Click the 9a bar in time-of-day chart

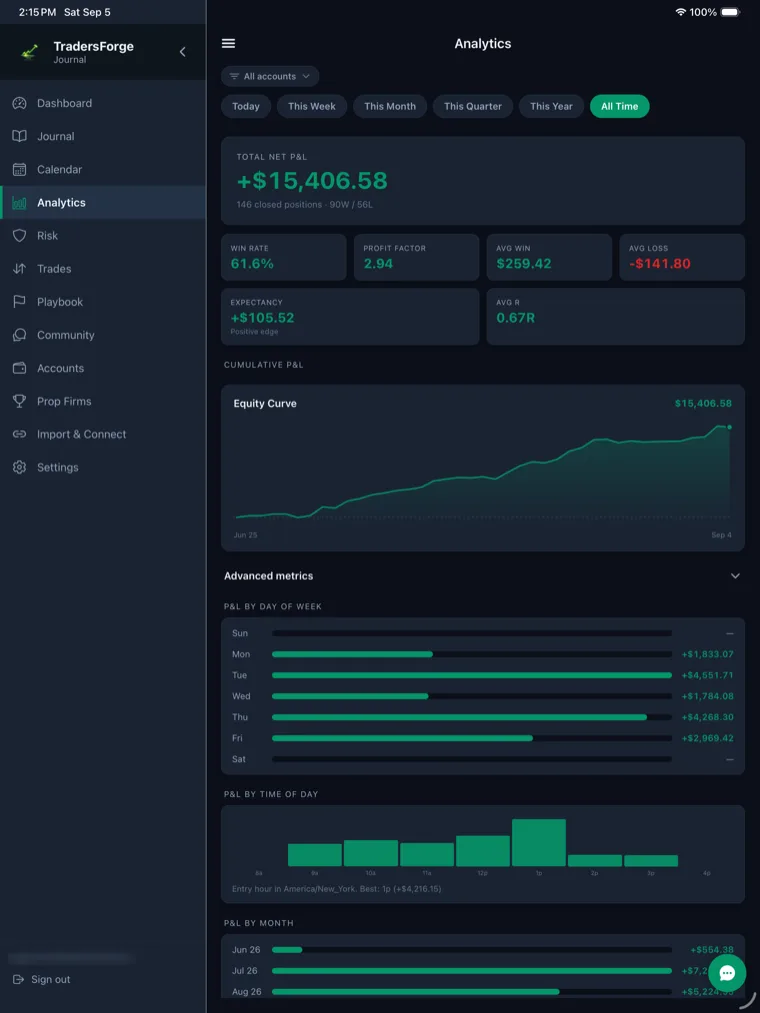[x=315, y=855]
